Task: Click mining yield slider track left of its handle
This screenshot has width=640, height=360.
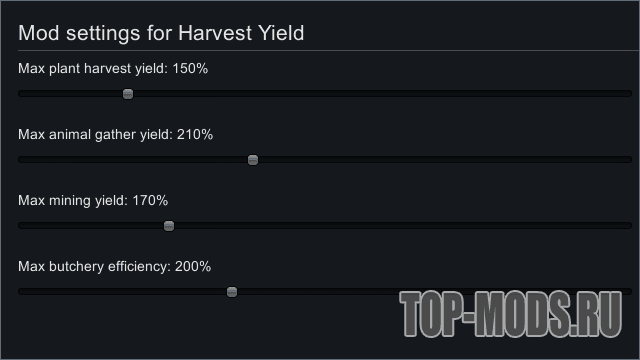Action: click(91, 226)
